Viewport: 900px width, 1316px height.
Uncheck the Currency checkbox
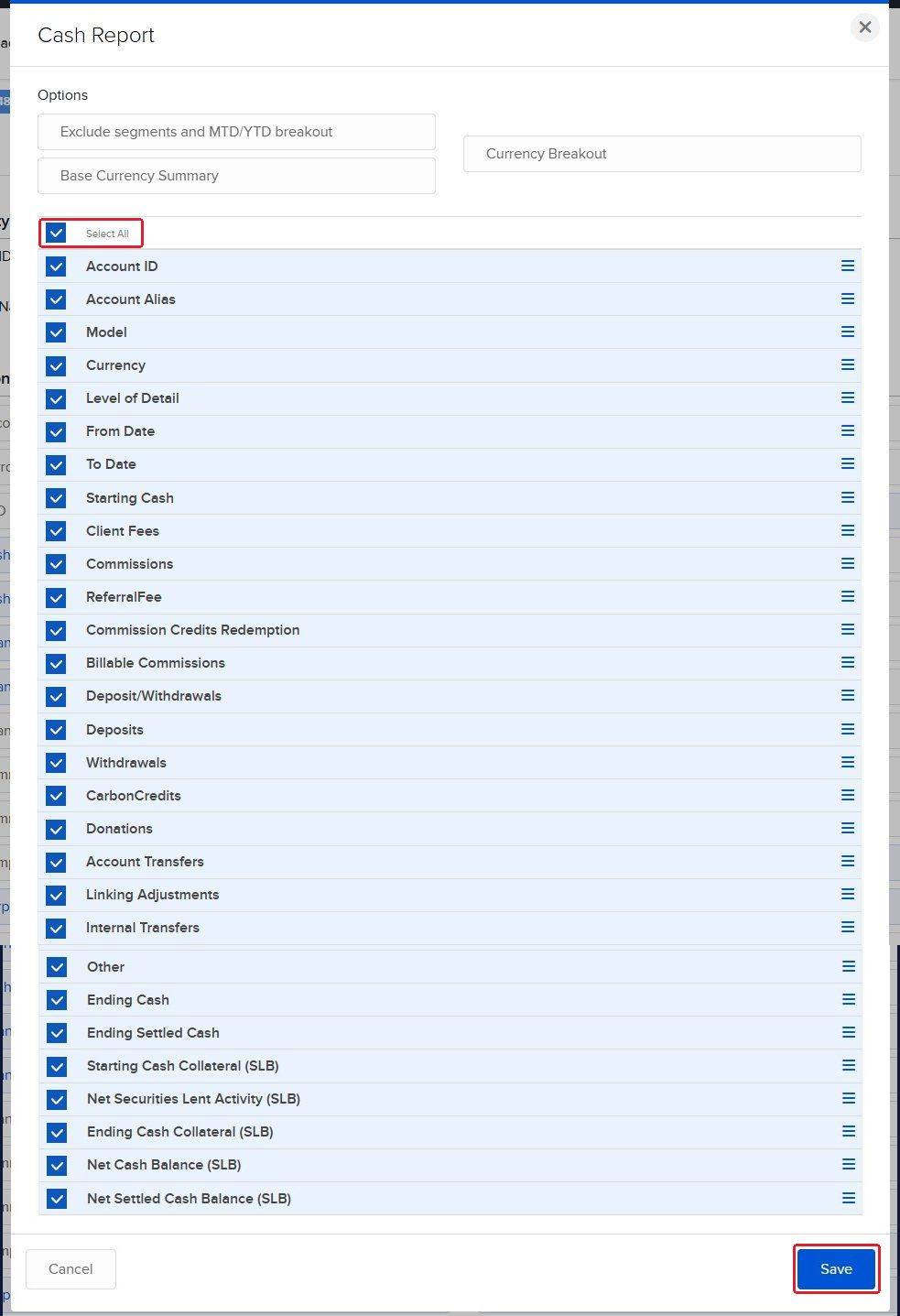[x=56, y=365]
